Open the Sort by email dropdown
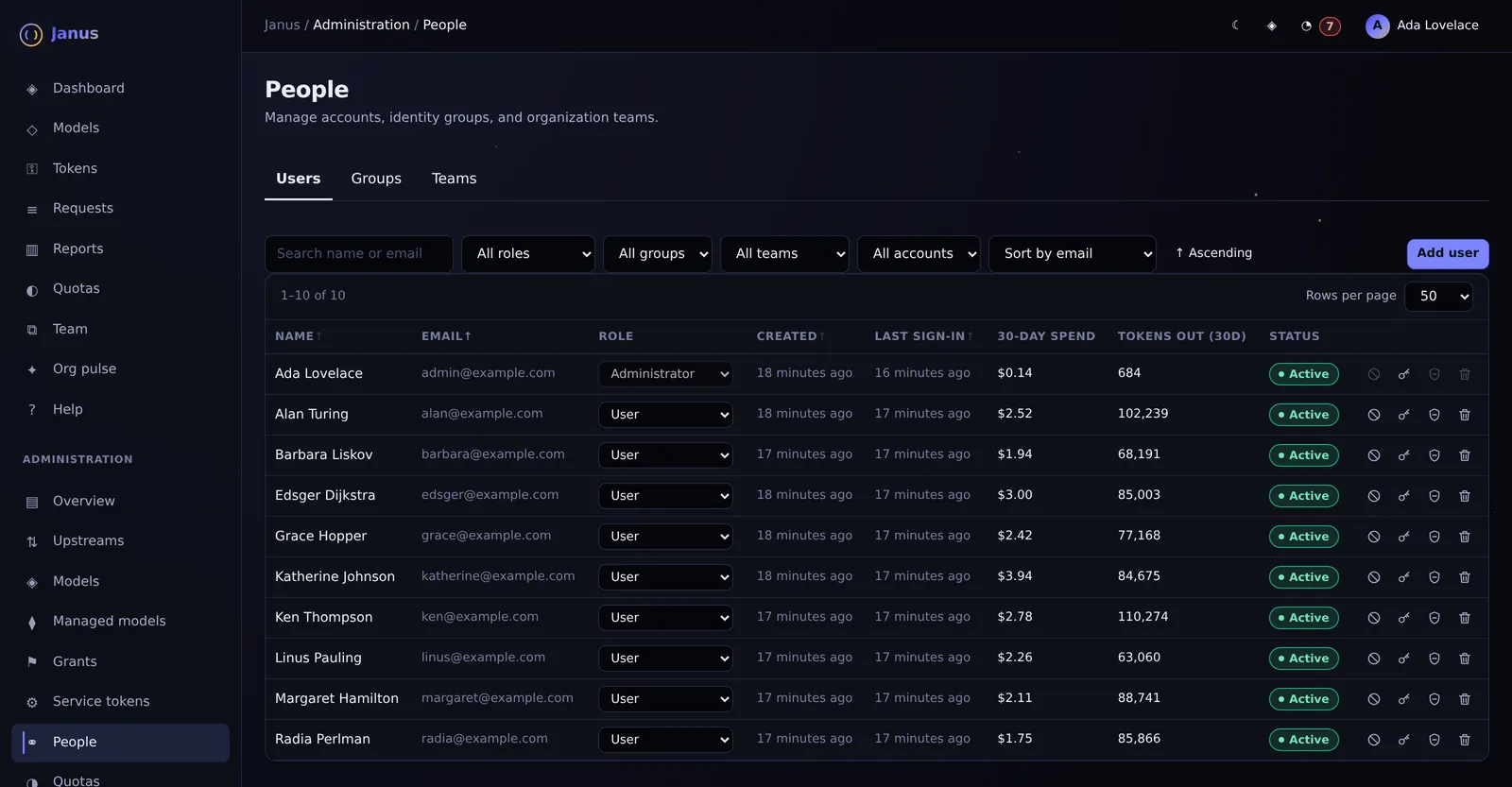The image size is (1512, 787). click(x=1073, y=253)
